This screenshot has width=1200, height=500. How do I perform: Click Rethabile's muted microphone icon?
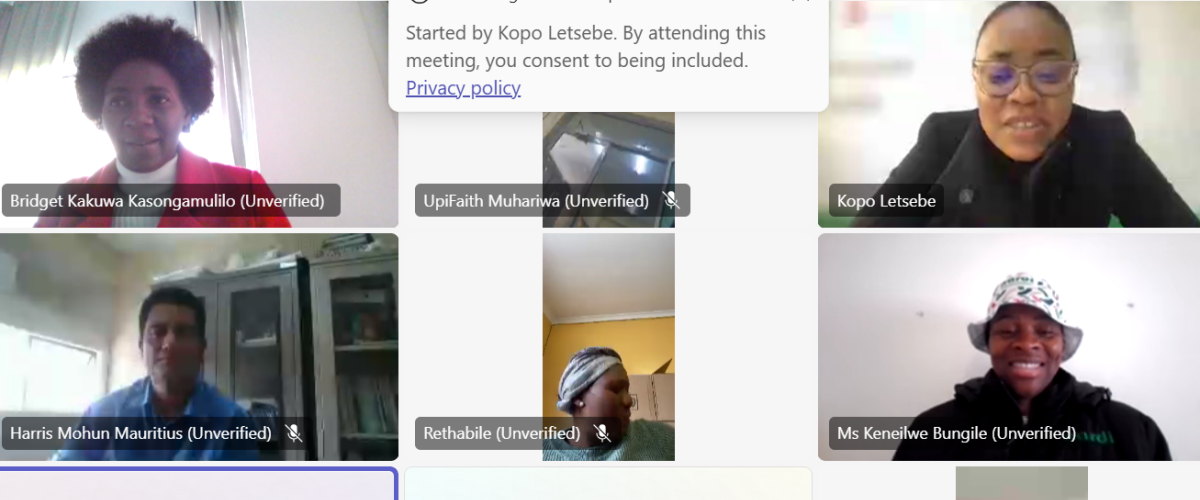tap(602, 433)
